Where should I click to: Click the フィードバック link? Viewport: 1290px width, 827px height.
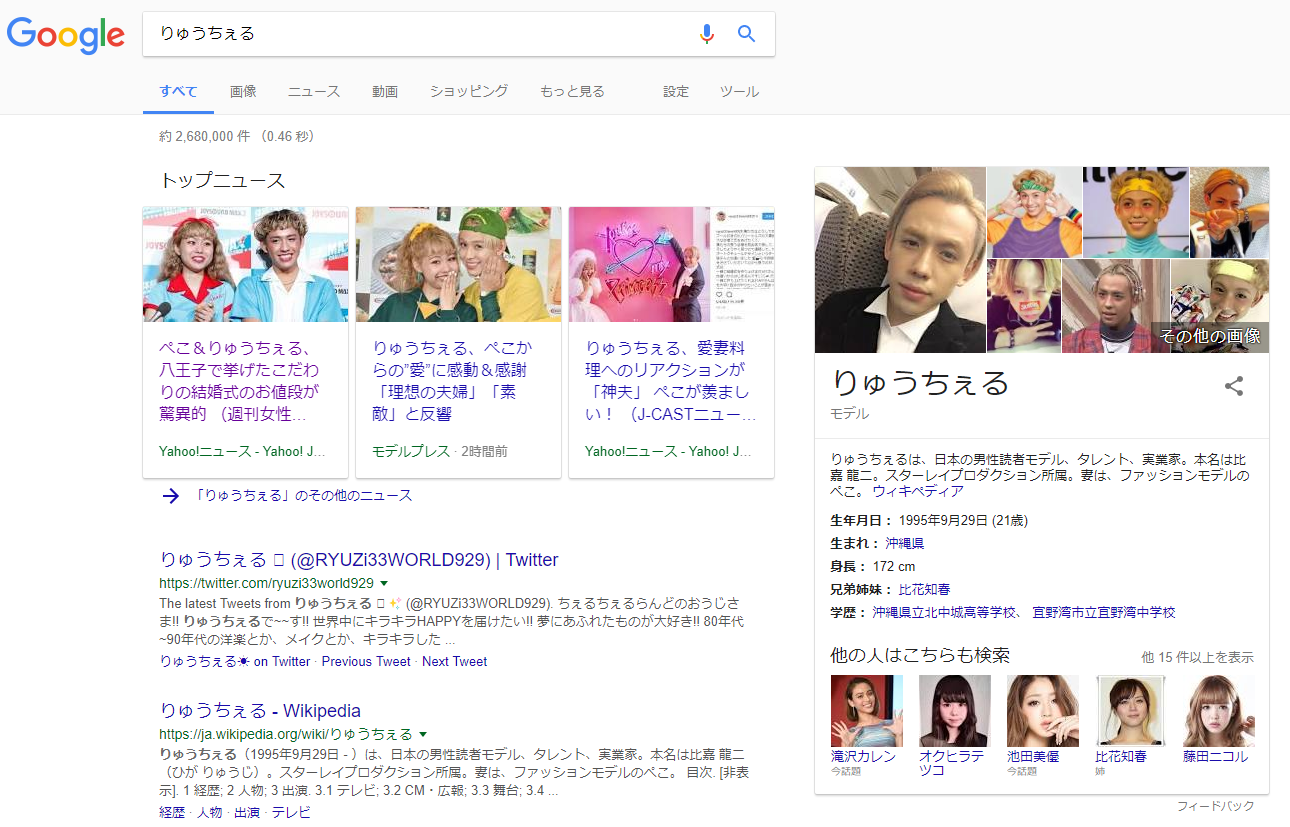click(x=1213, y=804)
